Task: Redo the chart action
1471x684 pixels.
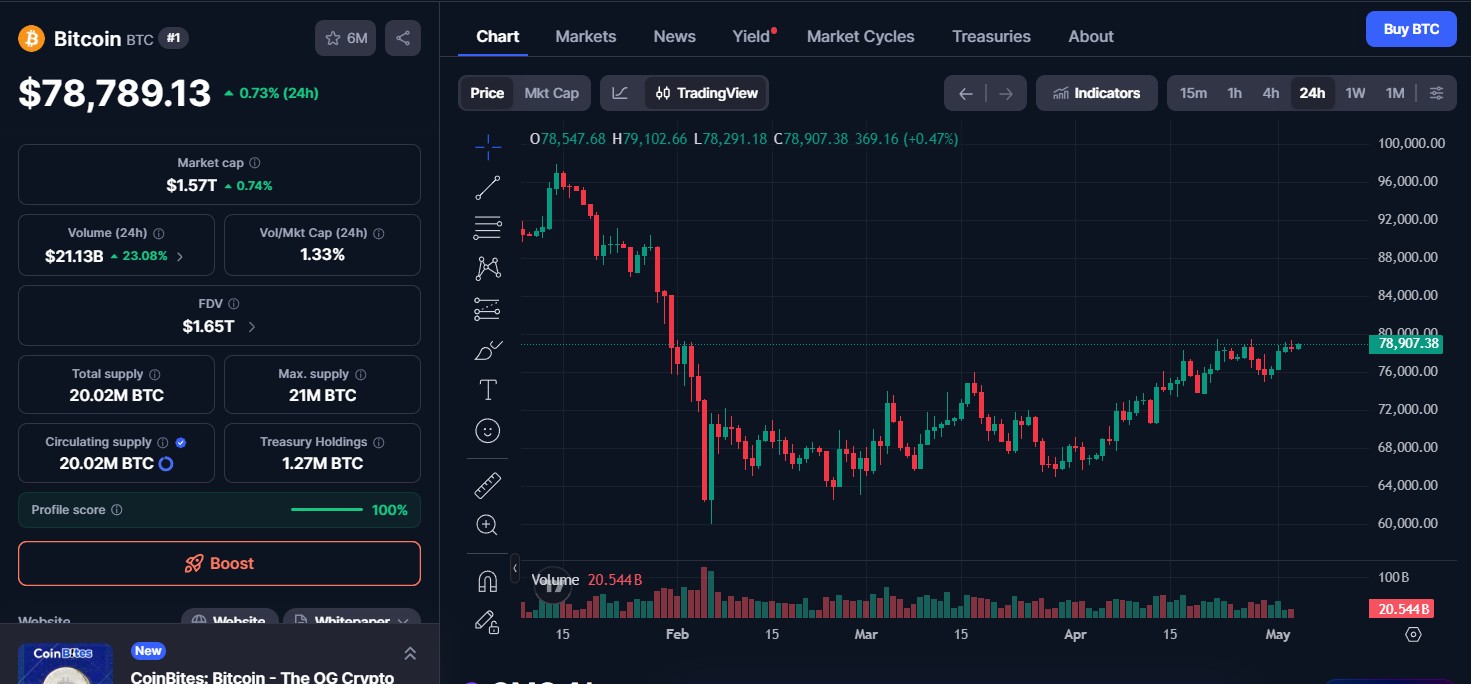Action: click(x=1005, y=93)
